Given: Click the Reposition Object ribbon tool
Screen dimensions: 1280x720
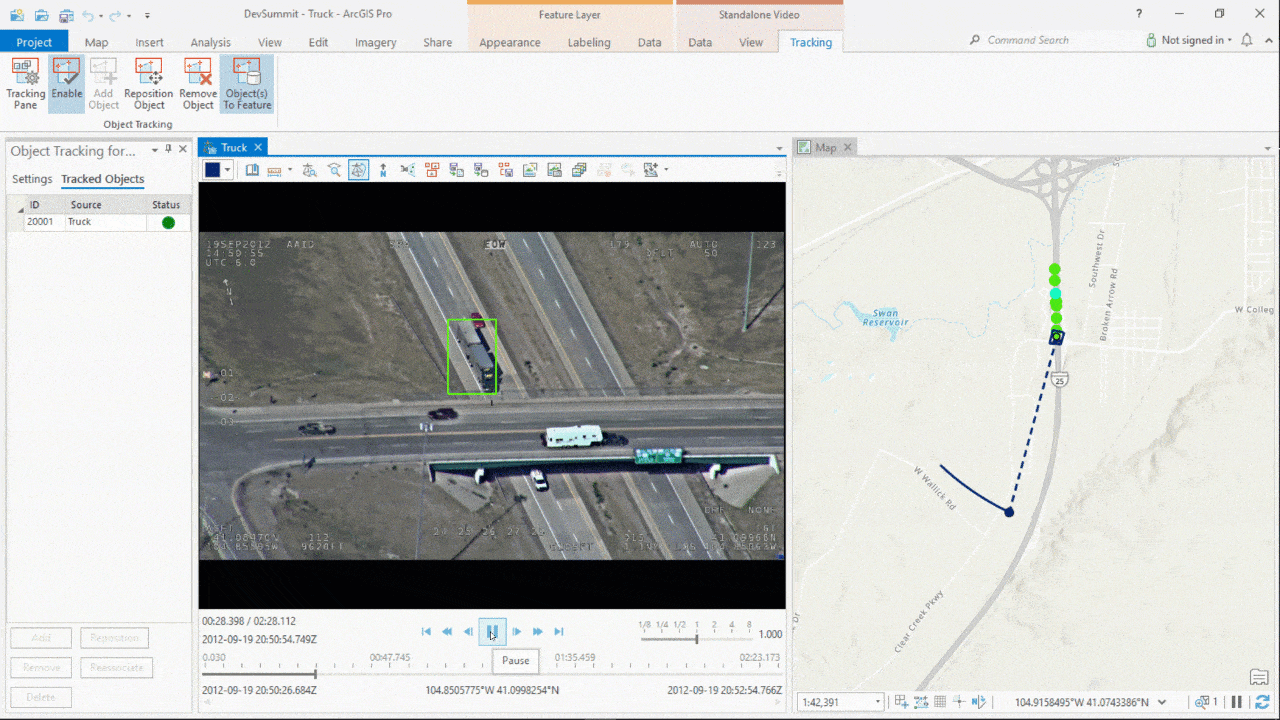Looking at the screenshot, I should 149,84.
